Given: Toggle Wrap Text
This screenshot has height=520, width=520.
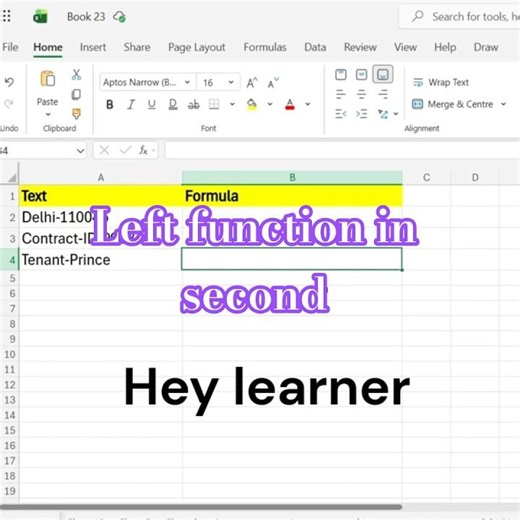Looking at the screenshot, I should 441,82.
